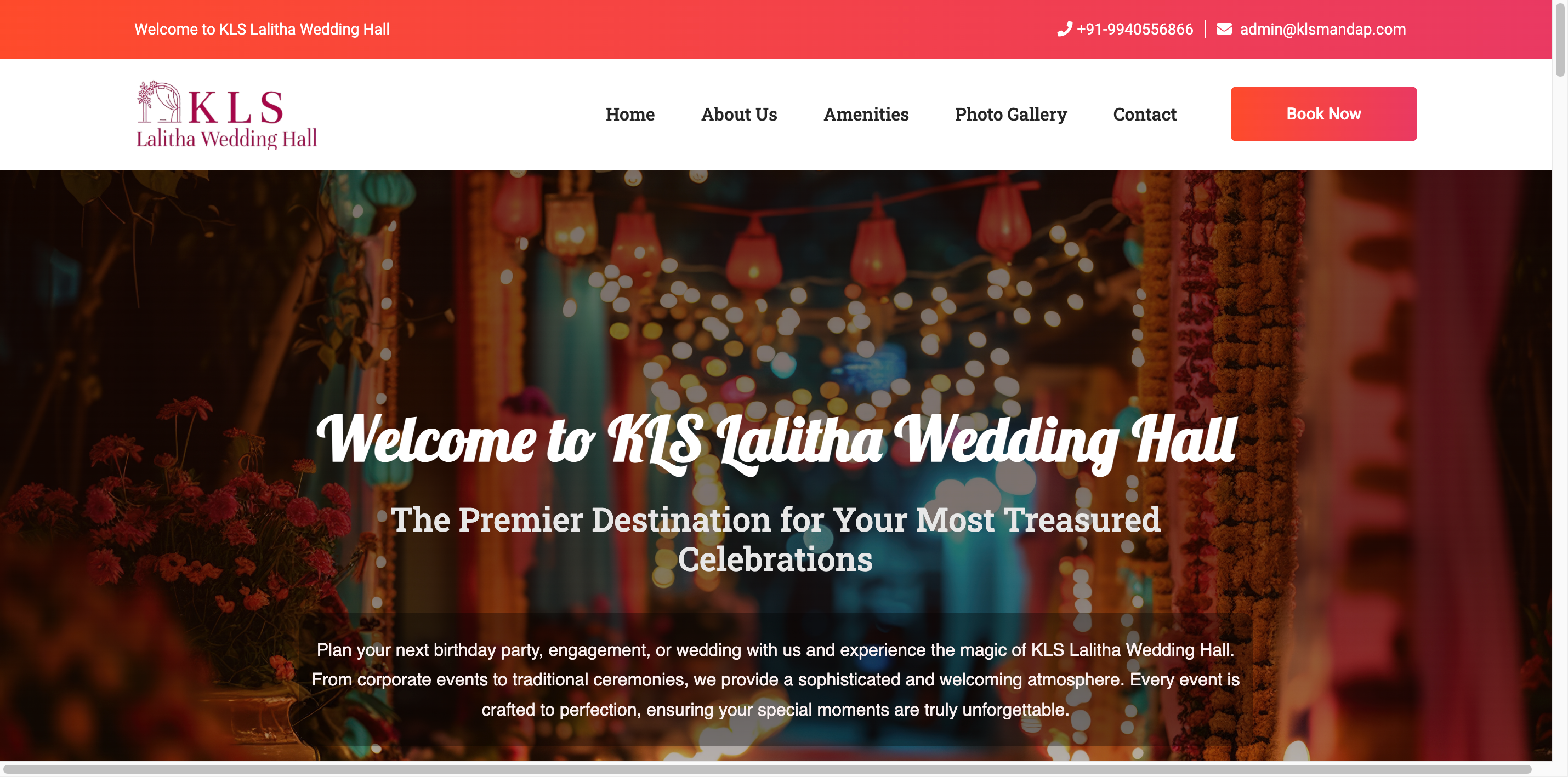This screenshot has width=1568, height=777.
Task: Click the Welcome to KLS hero heading
Action: [x=775, y=442]
